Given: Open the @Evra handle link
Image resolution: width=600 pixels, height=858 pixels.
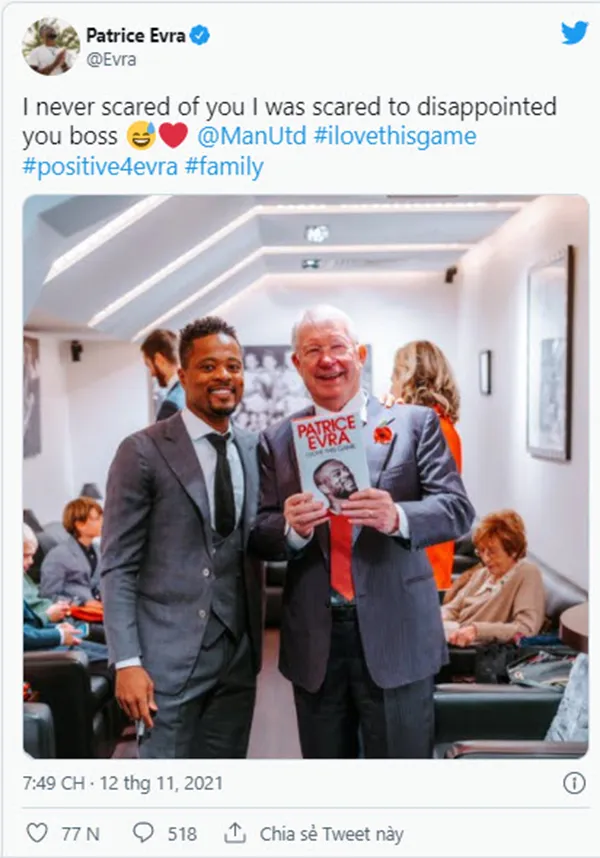Looking at the screenshot, I should point(111,59).
